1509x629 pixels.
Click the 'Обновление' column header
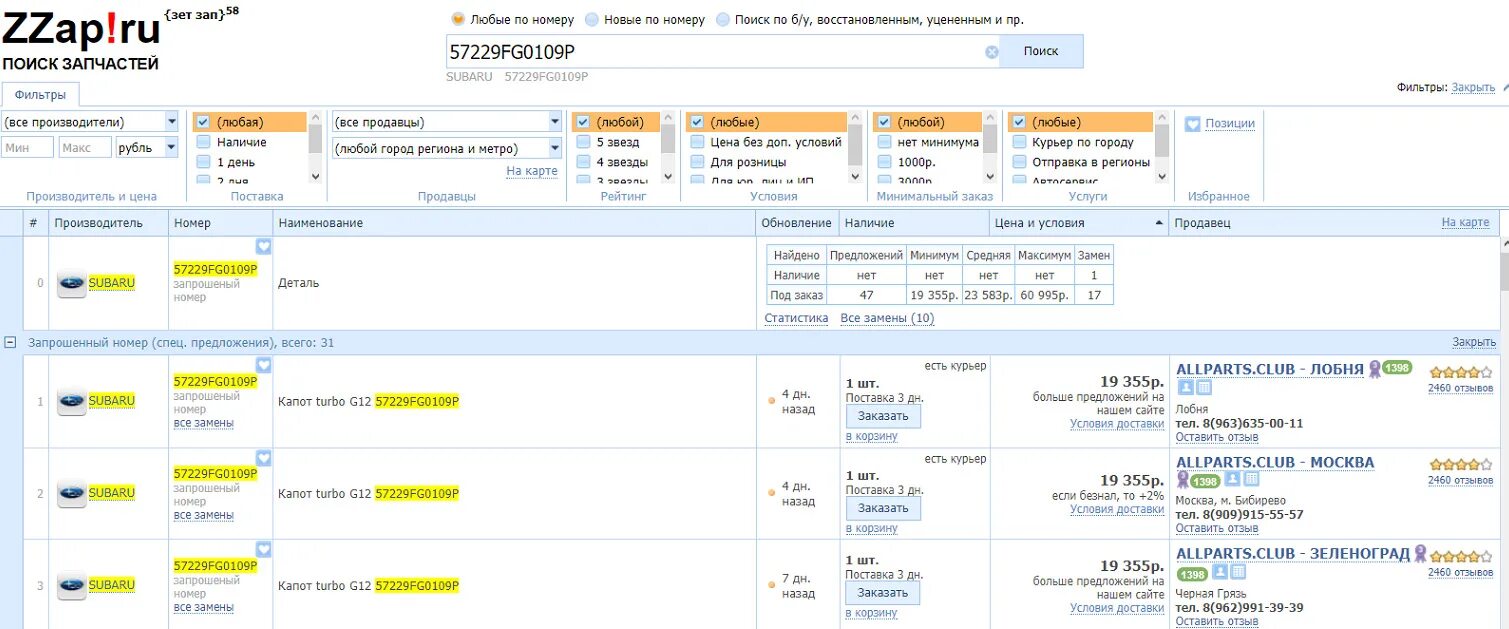point(796,223)
